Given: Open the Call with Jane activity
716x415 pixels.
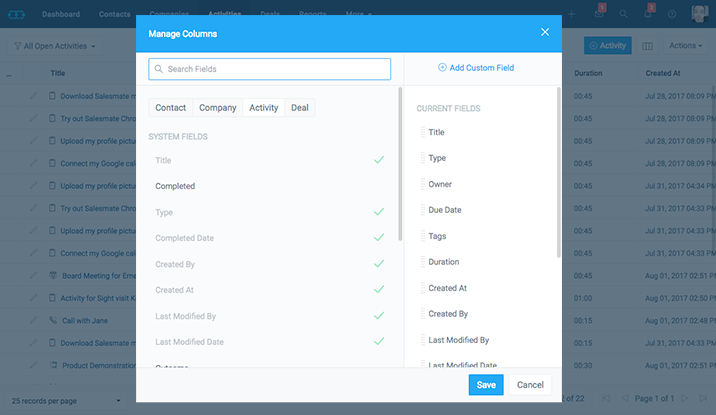Looking at the screenshot, I should [85, 320].
